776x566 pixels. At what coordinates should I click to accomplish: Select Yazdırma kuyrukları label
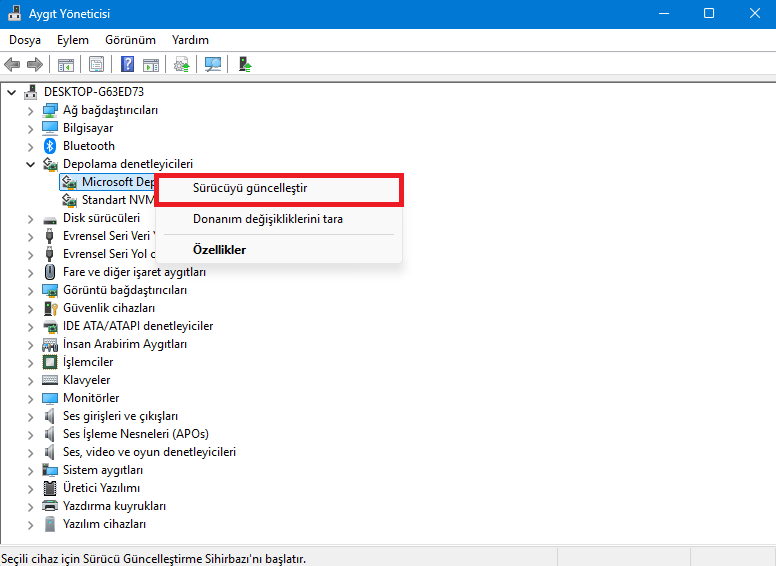pyautogui.click(x=114, y=506)
